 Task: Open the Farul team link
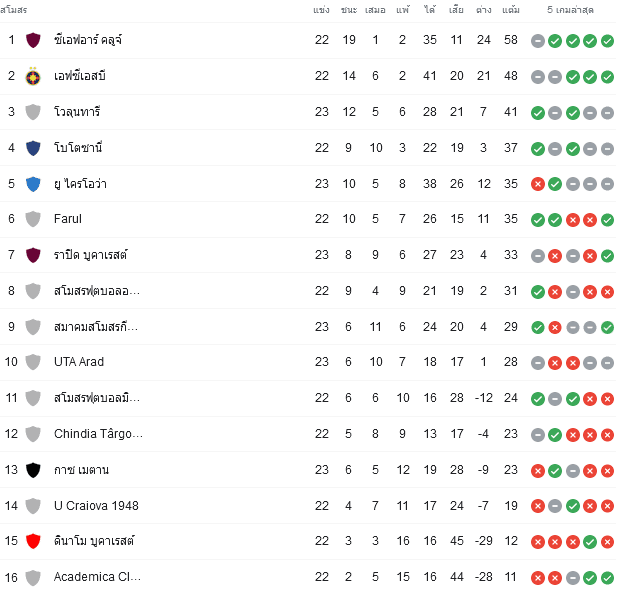(x=68, y=219)
